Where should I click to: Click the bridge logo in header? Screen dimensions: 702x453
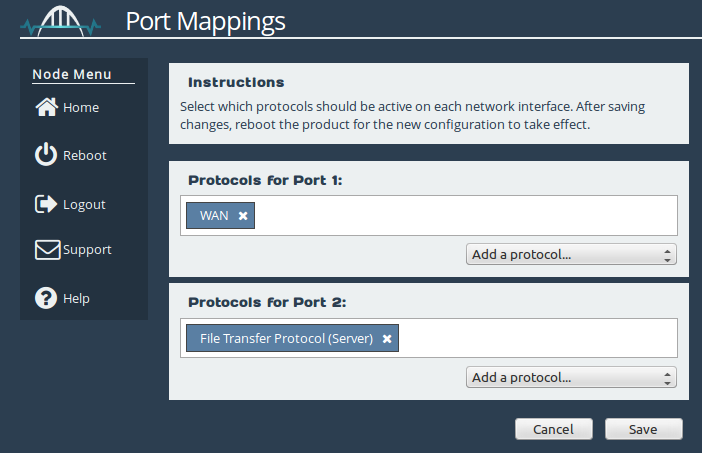click(x=60, y=21)
